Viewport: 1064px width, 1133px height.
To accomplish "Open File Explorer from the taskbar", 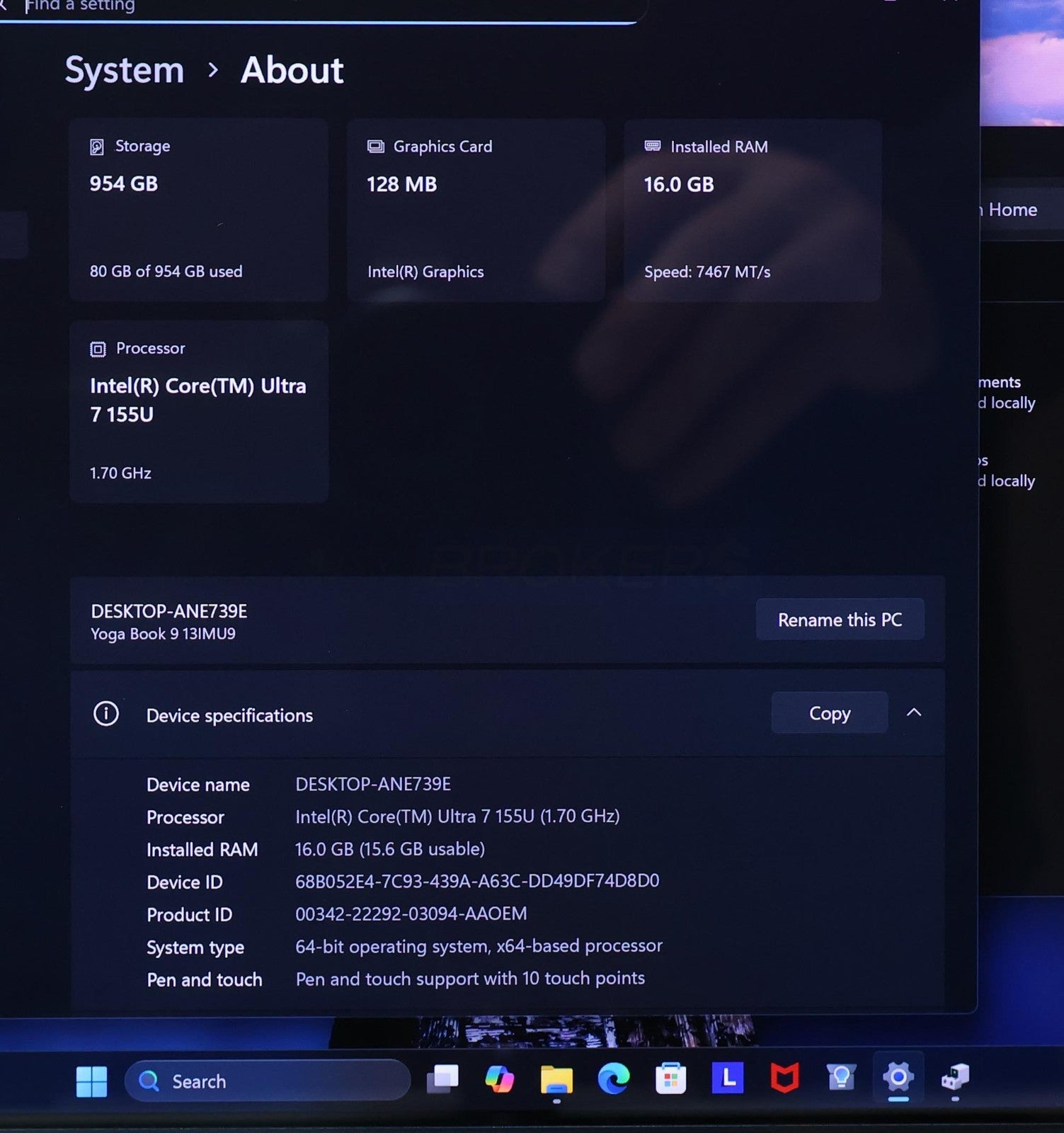I will coord(556,1080).
